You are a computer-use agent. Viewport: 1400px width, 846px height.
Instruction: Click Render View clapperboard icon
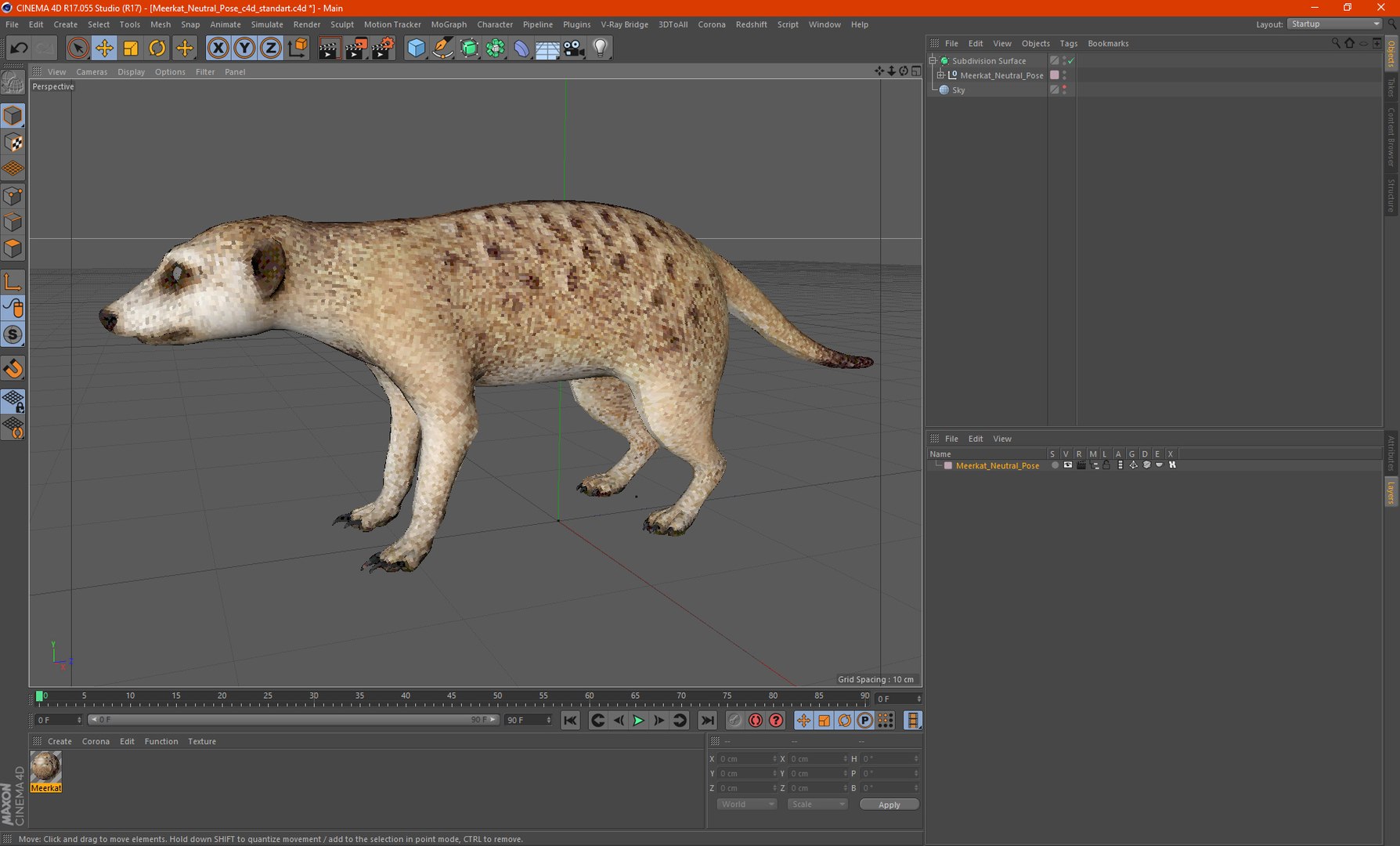[x=329, y=49]
